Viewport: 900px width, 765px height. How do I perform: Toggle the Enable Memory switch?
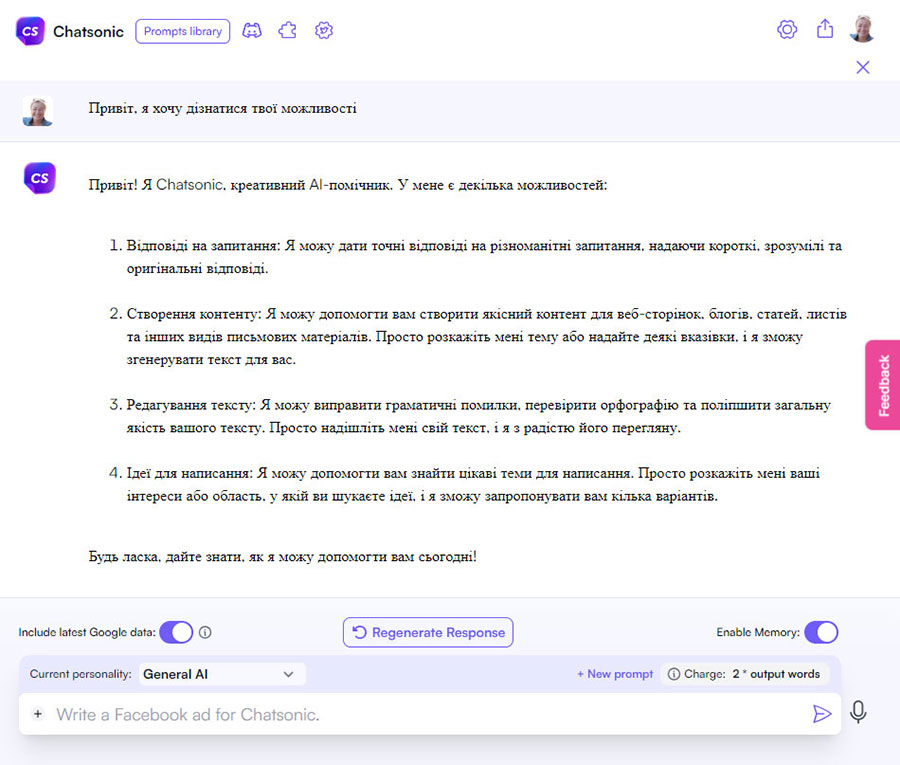click(821, 632)
